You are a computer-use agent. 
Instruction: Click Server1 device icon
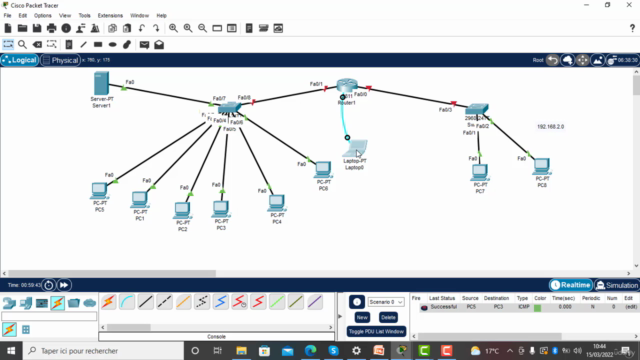[x=101, y=83]
